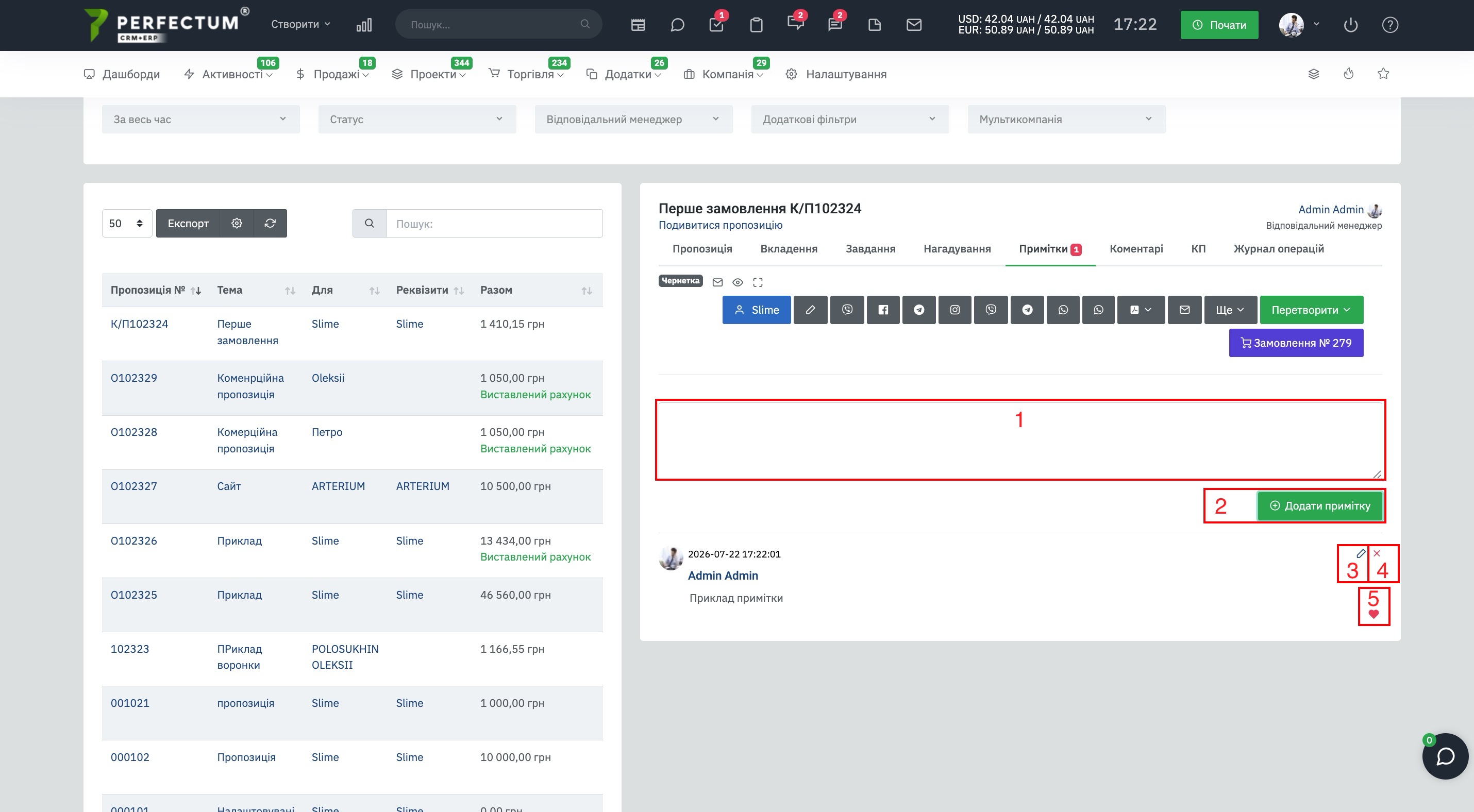
Task: Open the Журнал операцій tab
Action: click(1278, 249)
